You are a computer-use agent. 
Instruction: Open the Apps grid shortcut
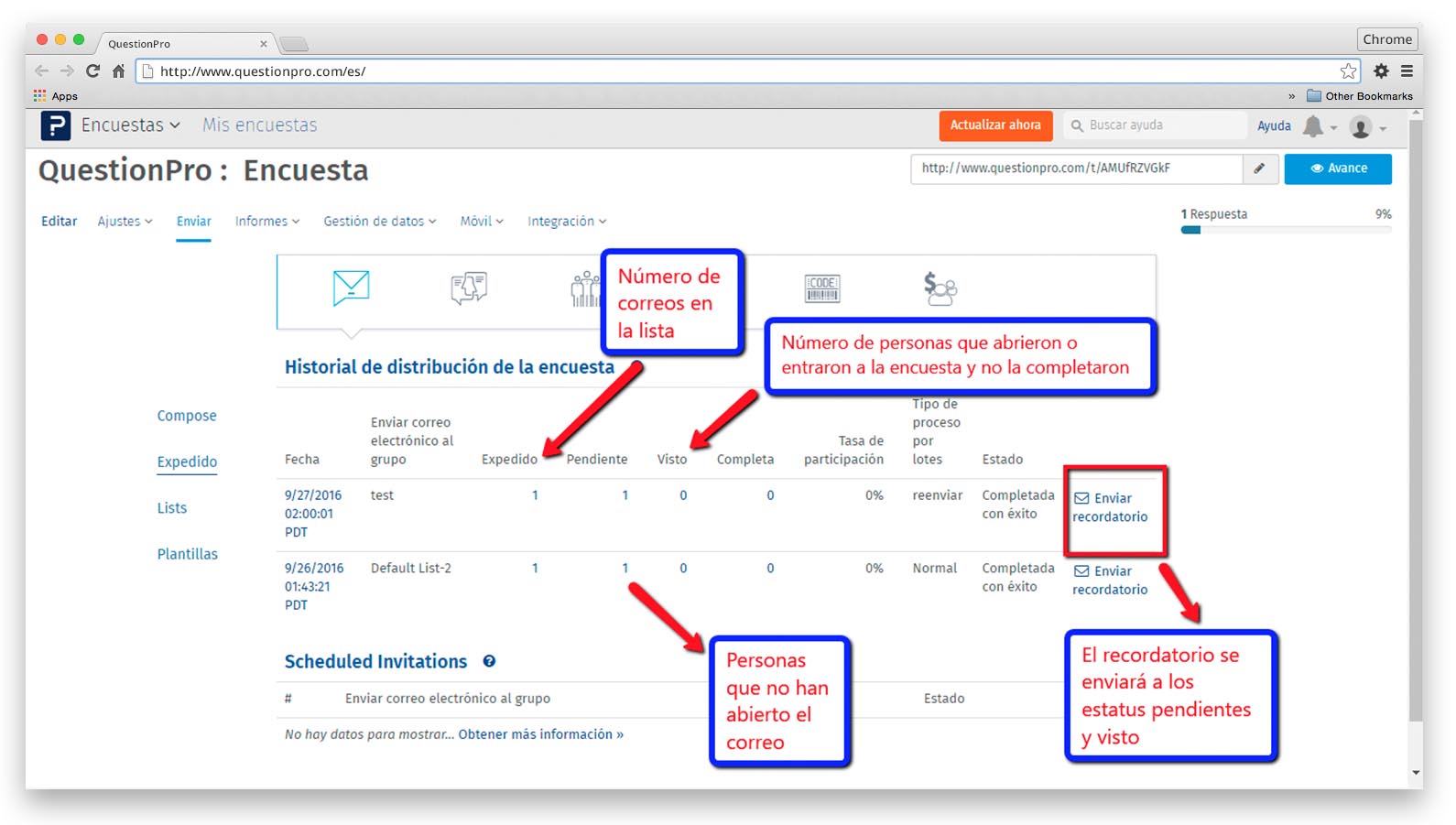56,95
